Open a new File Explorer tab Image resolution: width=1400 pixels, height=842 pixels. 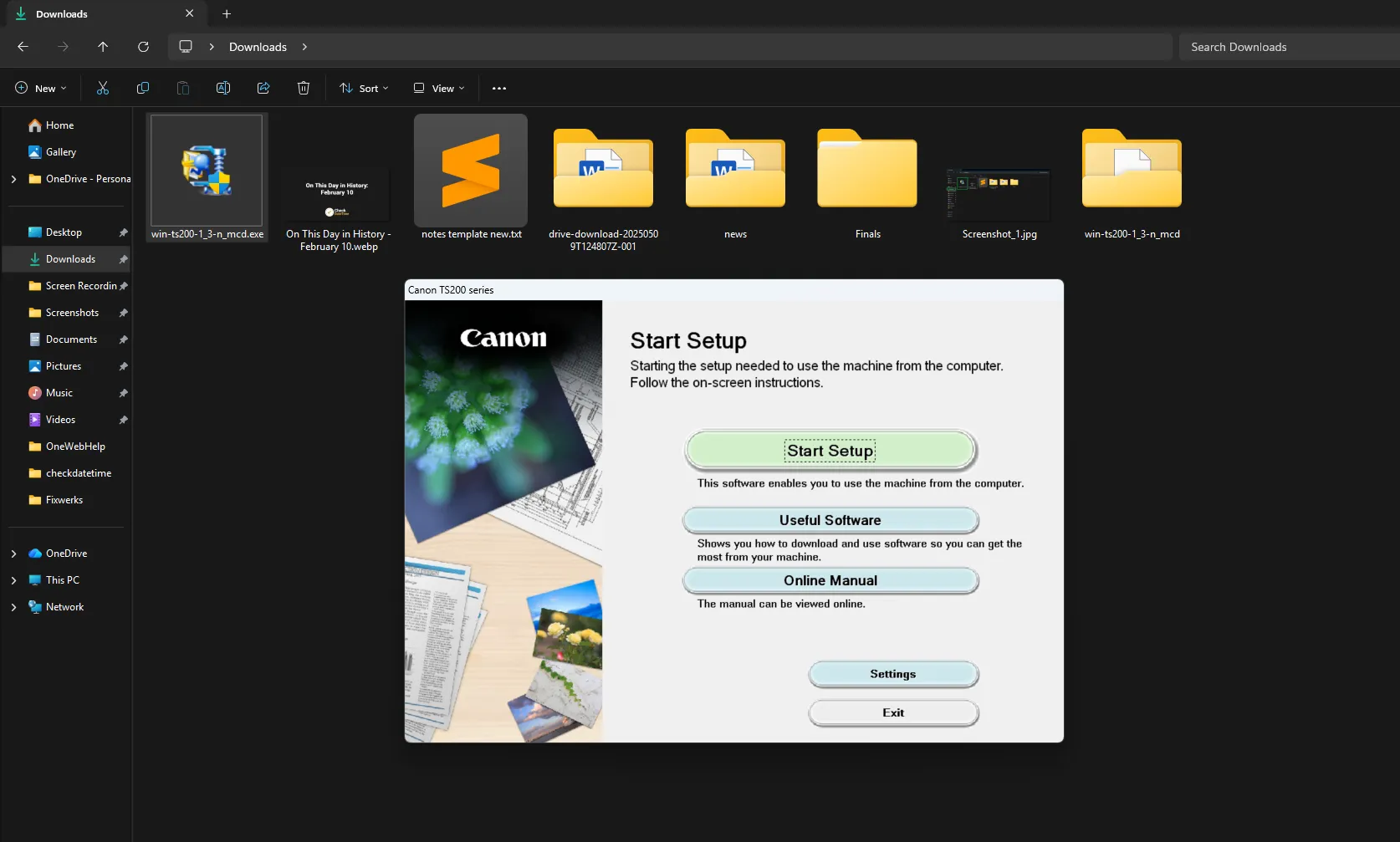[x=226, y=13]
